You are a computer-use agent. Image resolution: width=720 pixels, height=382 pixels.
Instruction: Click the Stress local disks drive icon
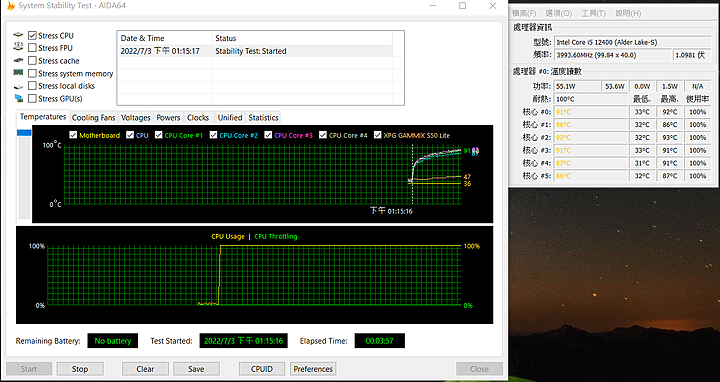click(x=18, y=86)
